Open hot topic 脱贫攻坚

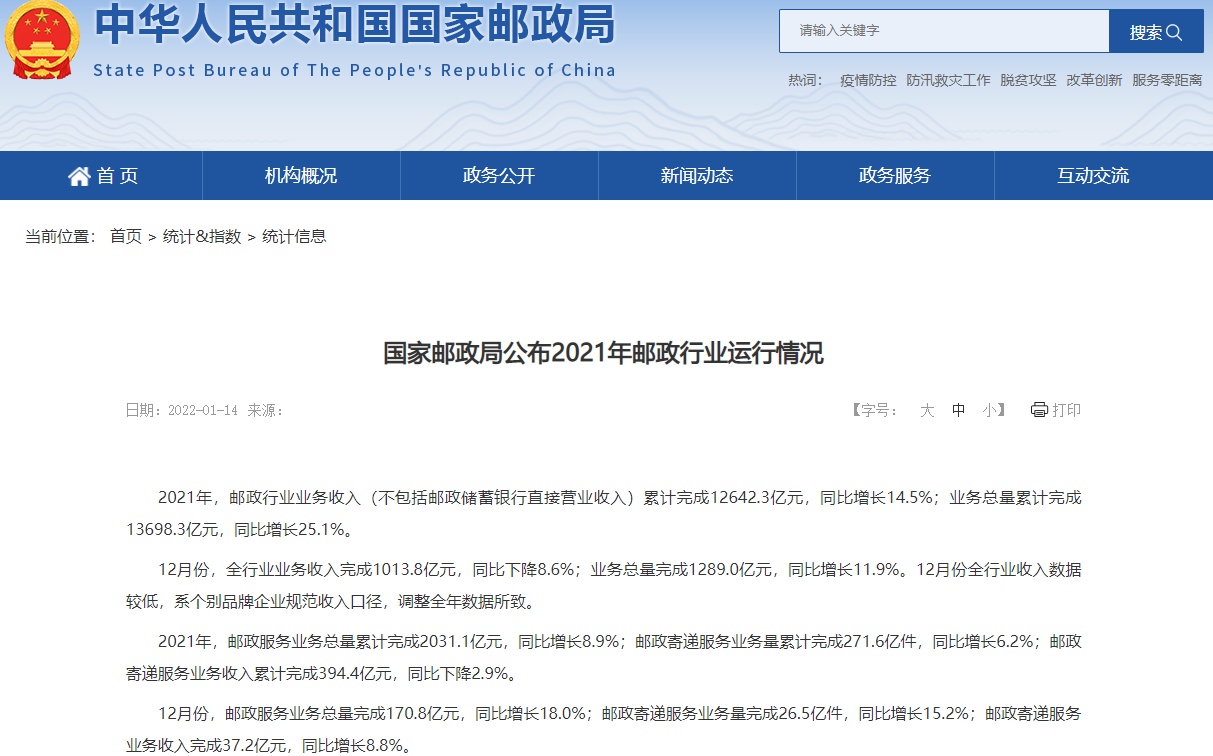click(1028, 80)
